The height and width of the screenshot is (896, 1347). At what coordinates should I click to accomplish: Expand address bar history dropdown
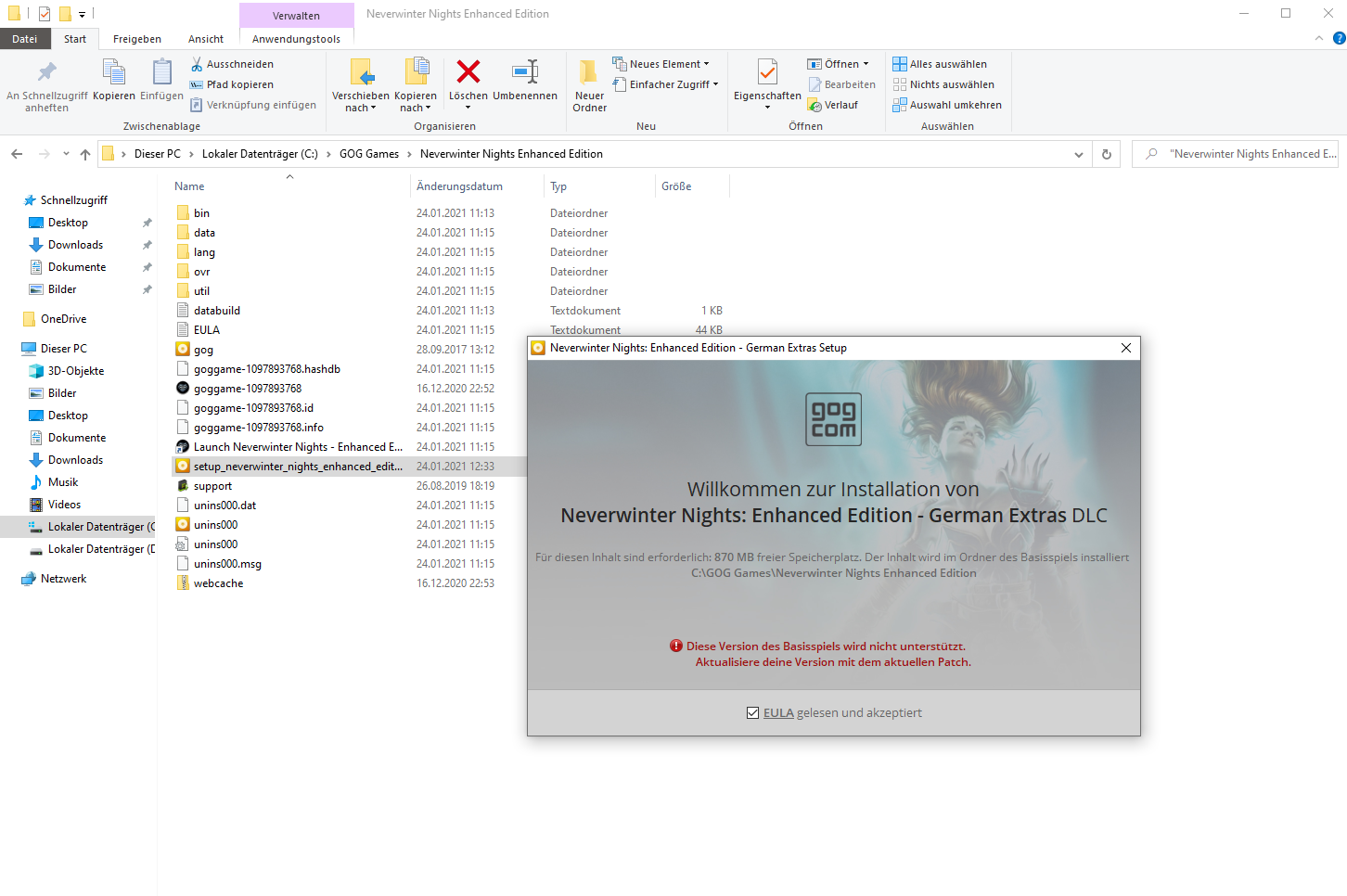[x=1078, y=155]
